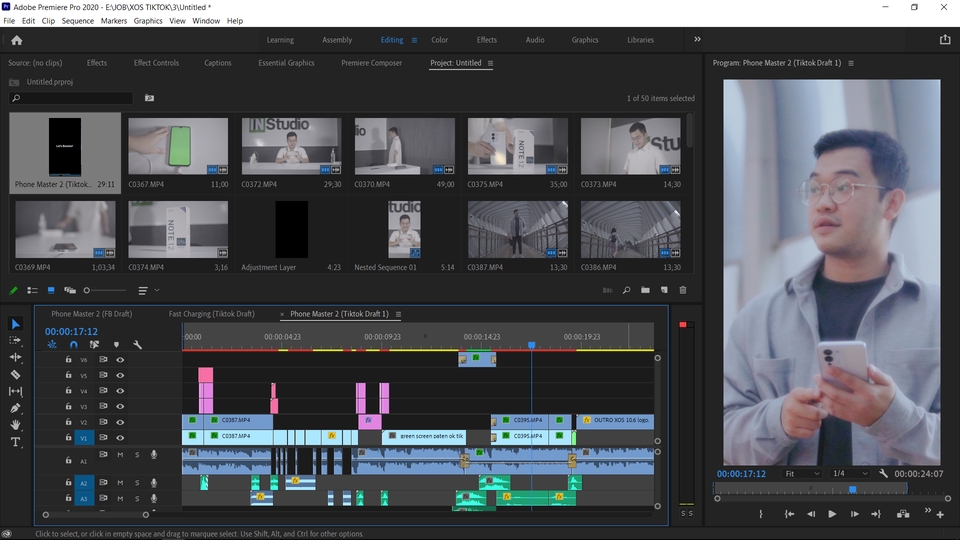Click the search folder icon beside search box
This screenshot has height=540, width=960.
click(x=149, y=98)
